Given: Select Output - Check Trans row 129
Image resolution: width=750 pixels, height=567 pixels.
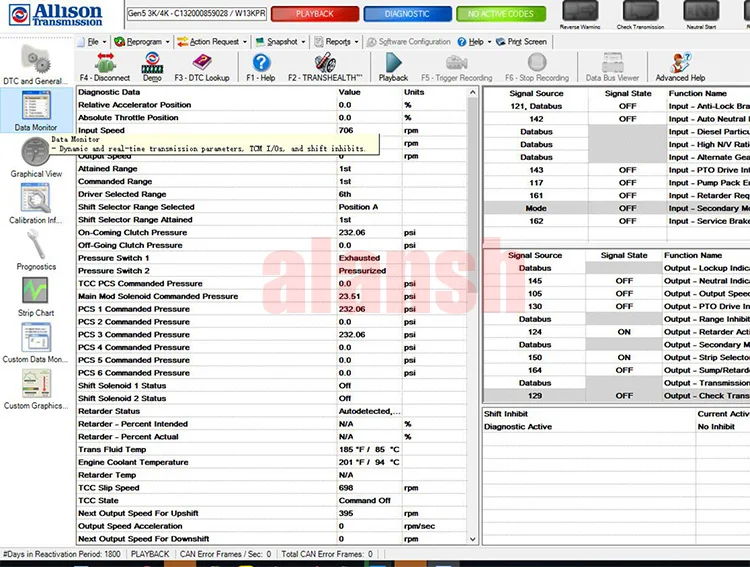Looking at the screenshot, I should click(x=617, y=396).
